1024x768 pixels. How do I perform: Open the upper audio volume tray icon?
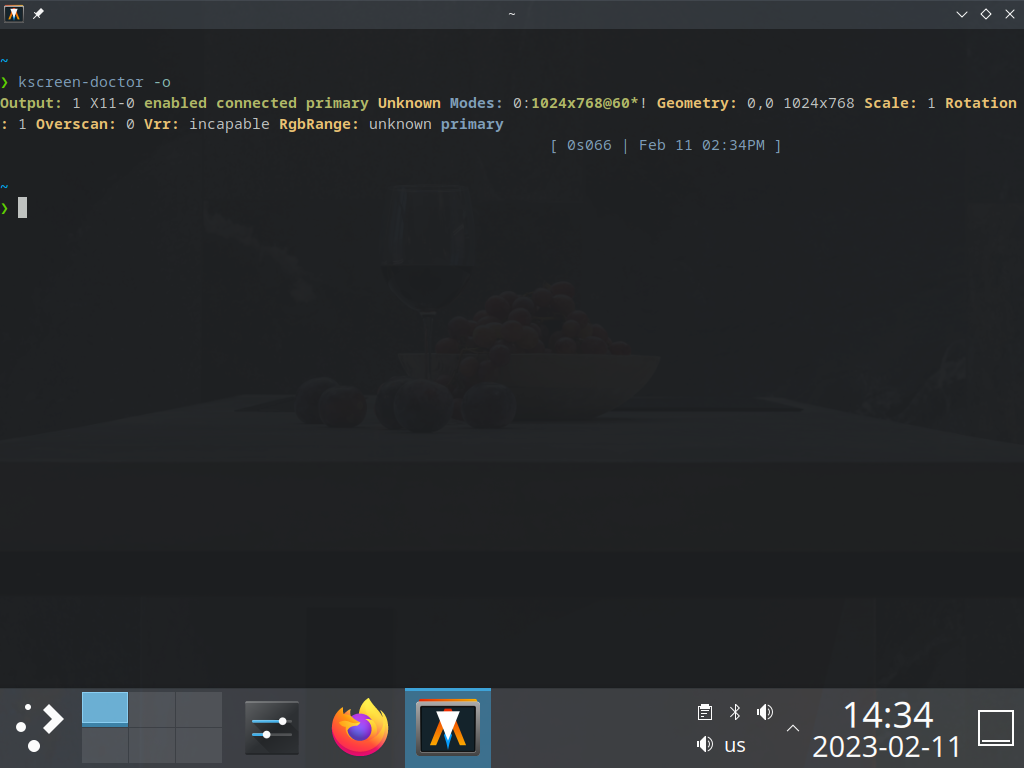pyautogui.click(x=765, y=712)
